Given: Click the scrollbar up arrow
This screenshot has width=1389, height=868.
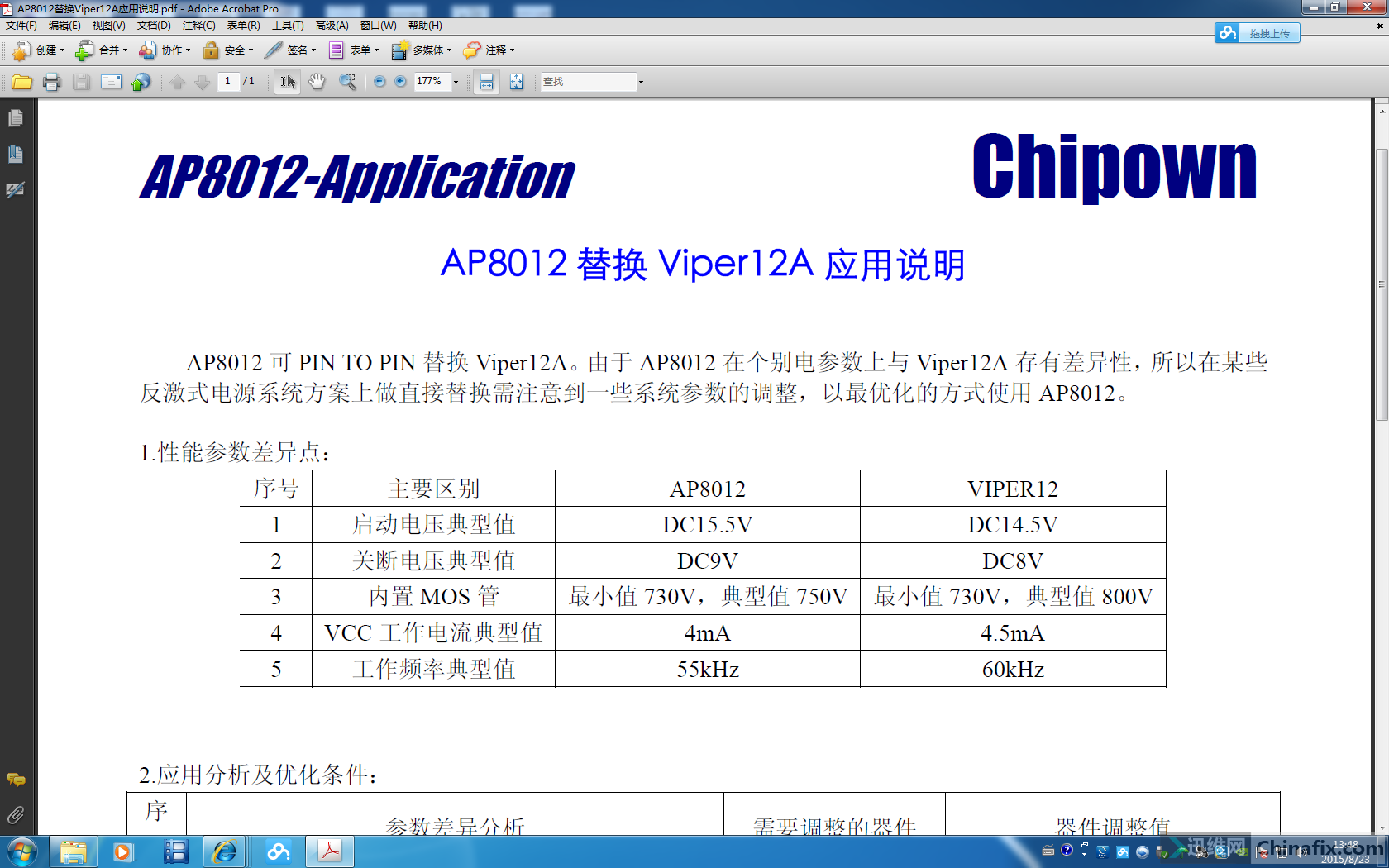Looking at the screenshot, I should pyautogui.click(x=1382, y=110).
